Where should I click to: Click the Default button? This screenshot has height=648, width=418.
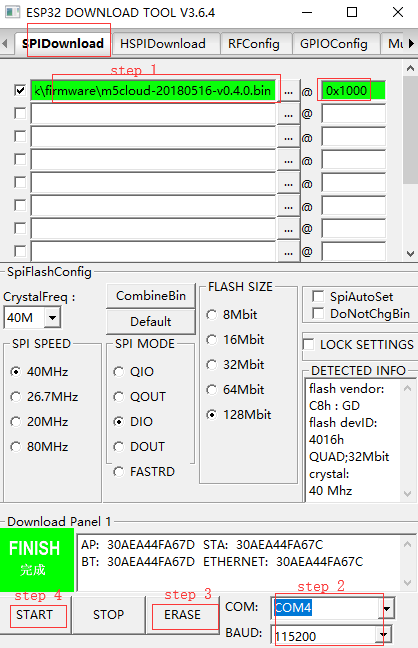(x=151, y=322)
